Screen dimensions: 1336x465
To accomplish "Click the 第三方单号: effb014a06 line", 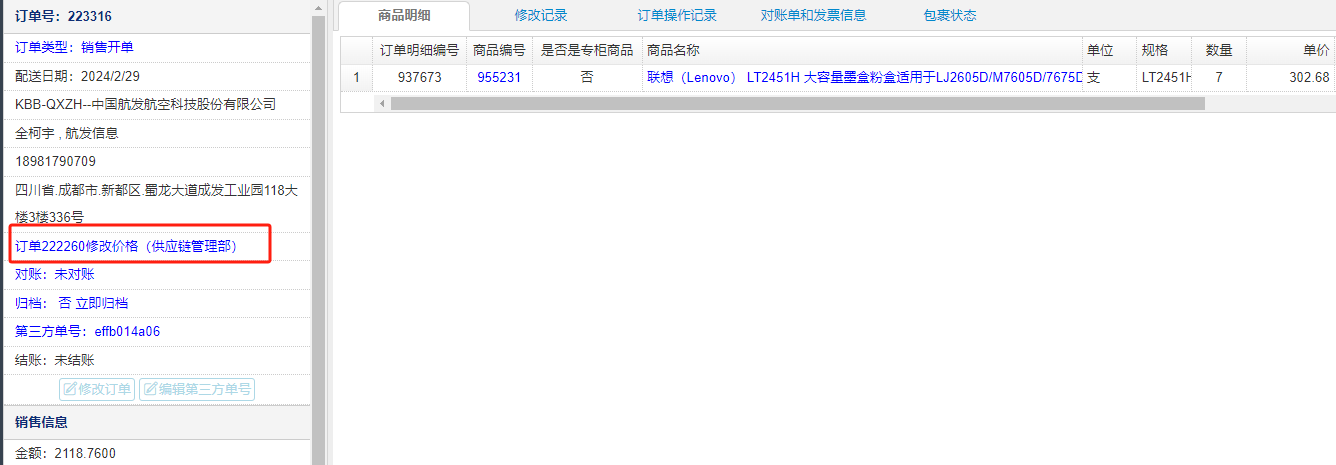I will pyautogui.click(x=88, y=331).
